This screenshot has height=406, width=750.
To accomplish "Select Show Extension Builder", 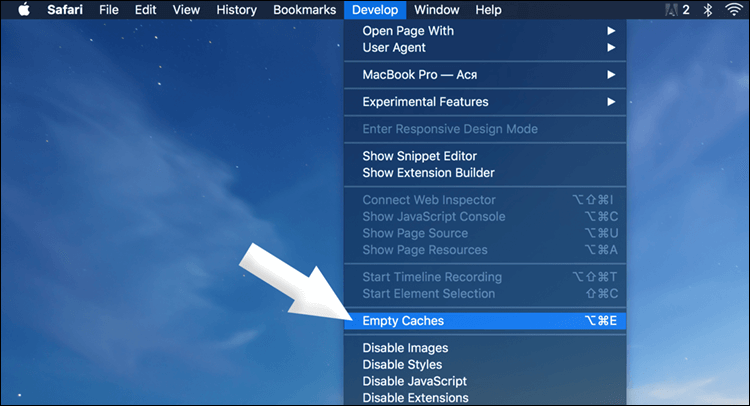I will [485, 173].
